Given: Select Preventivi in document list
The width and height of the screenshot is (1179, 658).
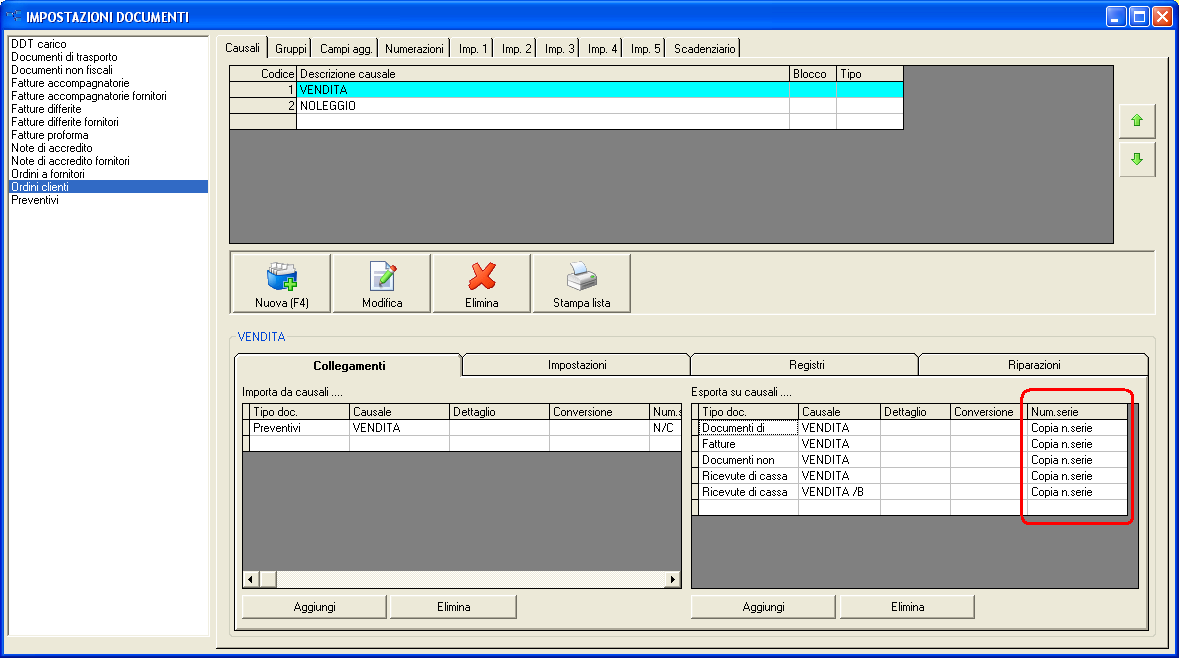Looking at the screenshot, I should [x=35, y=200].
